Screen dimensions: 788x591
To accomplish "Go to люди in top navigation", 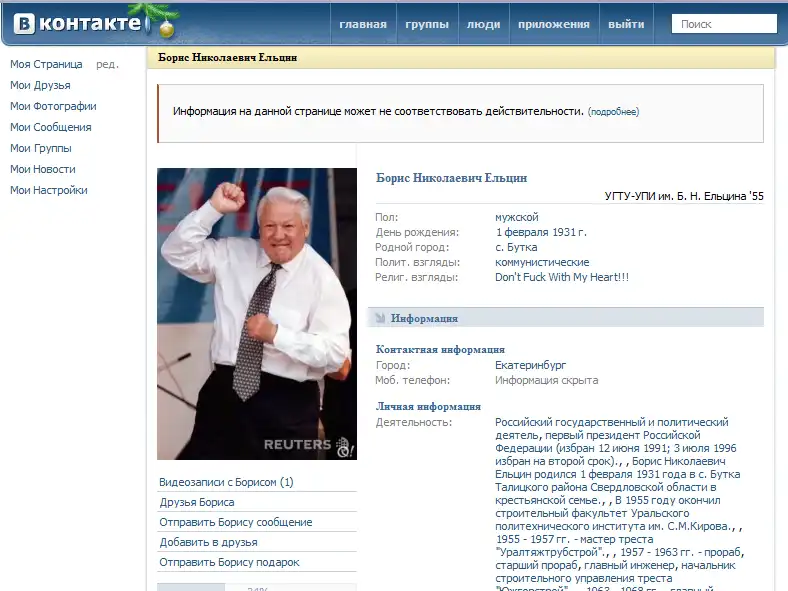I will 483,25.
